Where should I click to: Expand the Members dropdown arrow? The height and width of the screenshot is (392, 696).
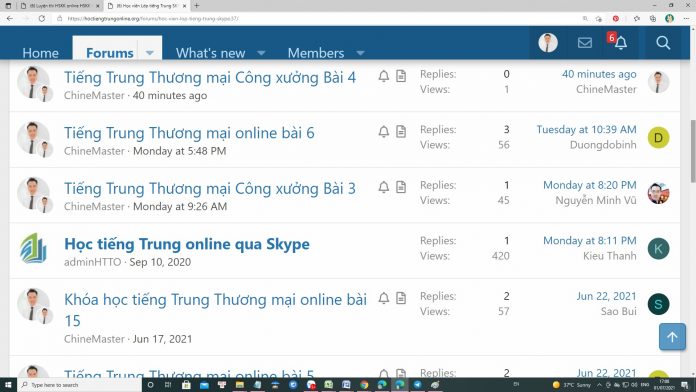click(360, 53)
